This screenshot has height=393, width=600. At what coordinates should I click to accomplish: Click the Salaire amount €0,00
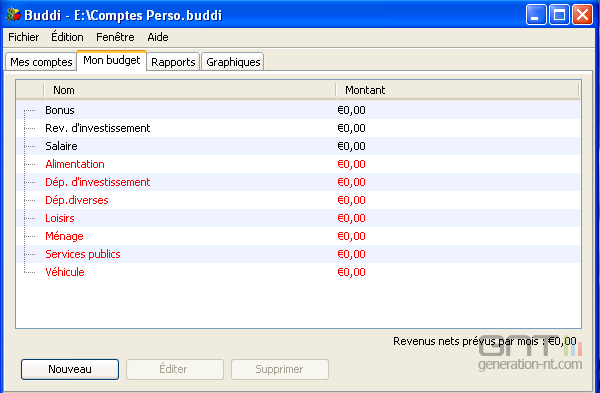pos(351,146)
